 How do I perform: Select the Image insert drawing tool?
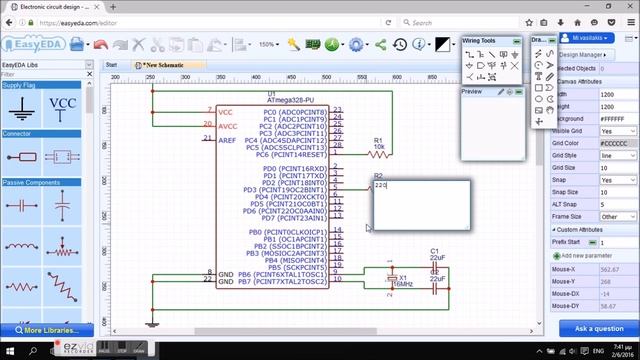click(538, 110)
